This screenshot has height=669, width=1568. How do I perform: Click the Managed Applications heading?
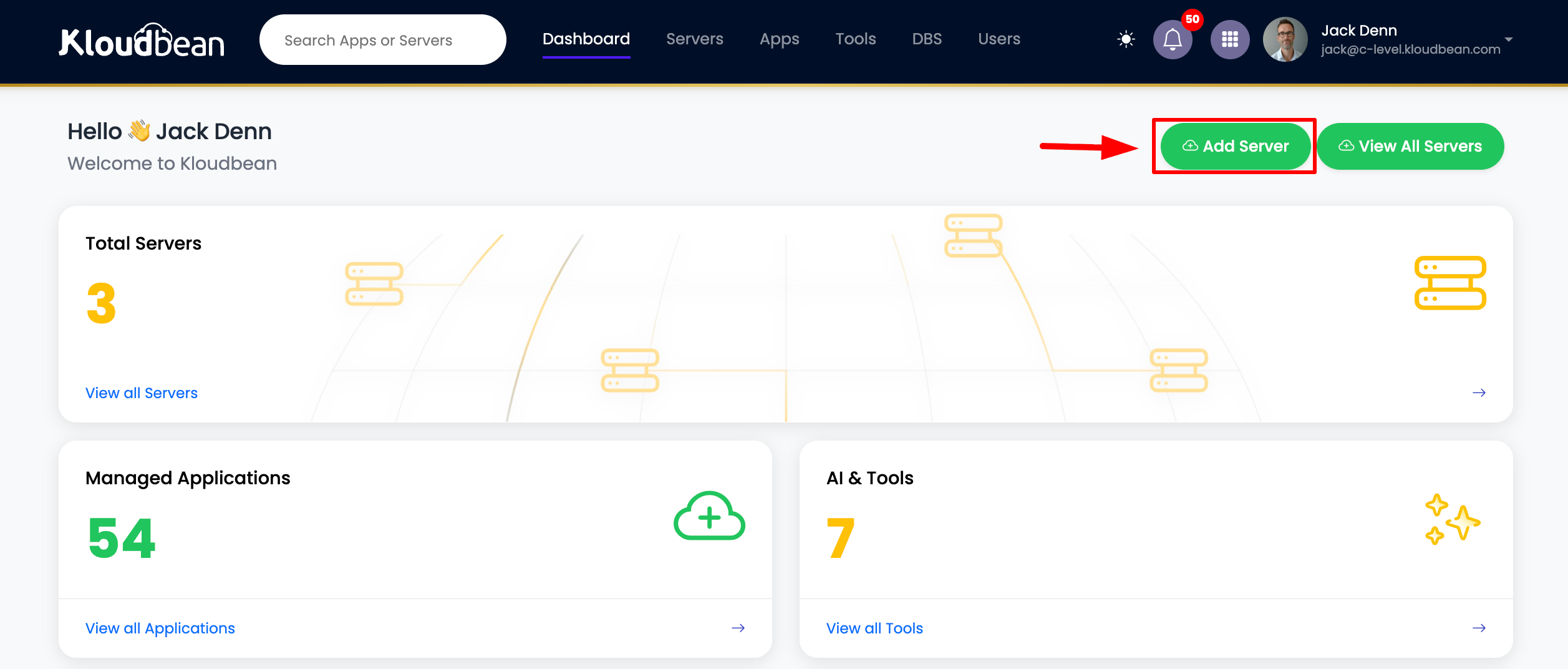coord(188,478)
